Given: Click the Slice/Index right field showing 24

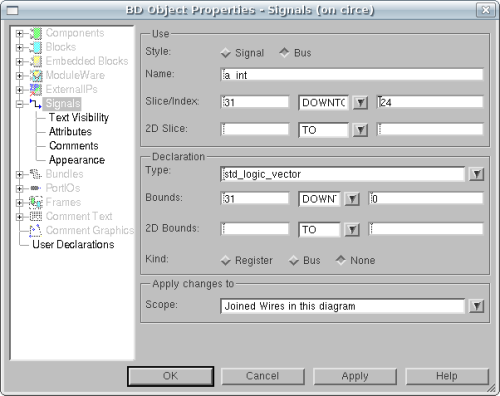Looking at the screenshot, I should [430, 102].
